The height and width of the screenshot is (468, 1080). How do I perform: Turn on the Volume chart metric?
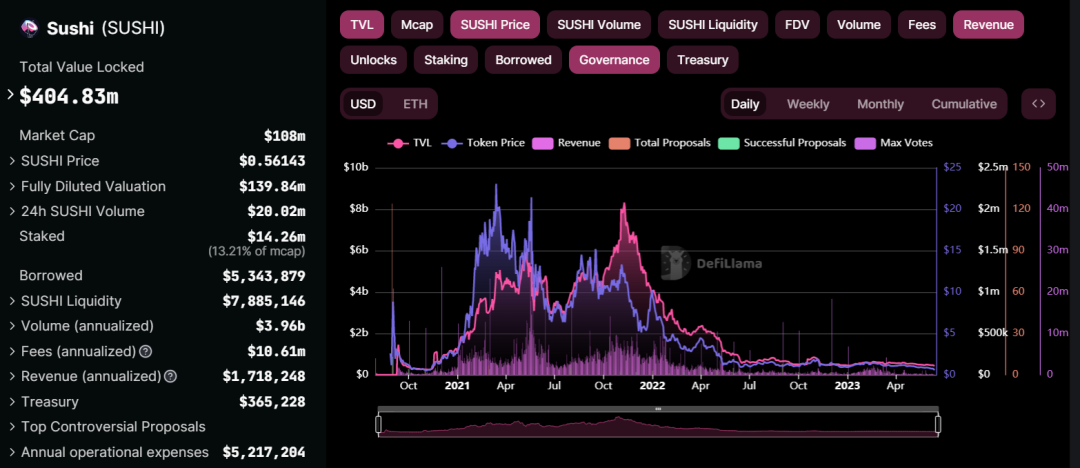859,25
